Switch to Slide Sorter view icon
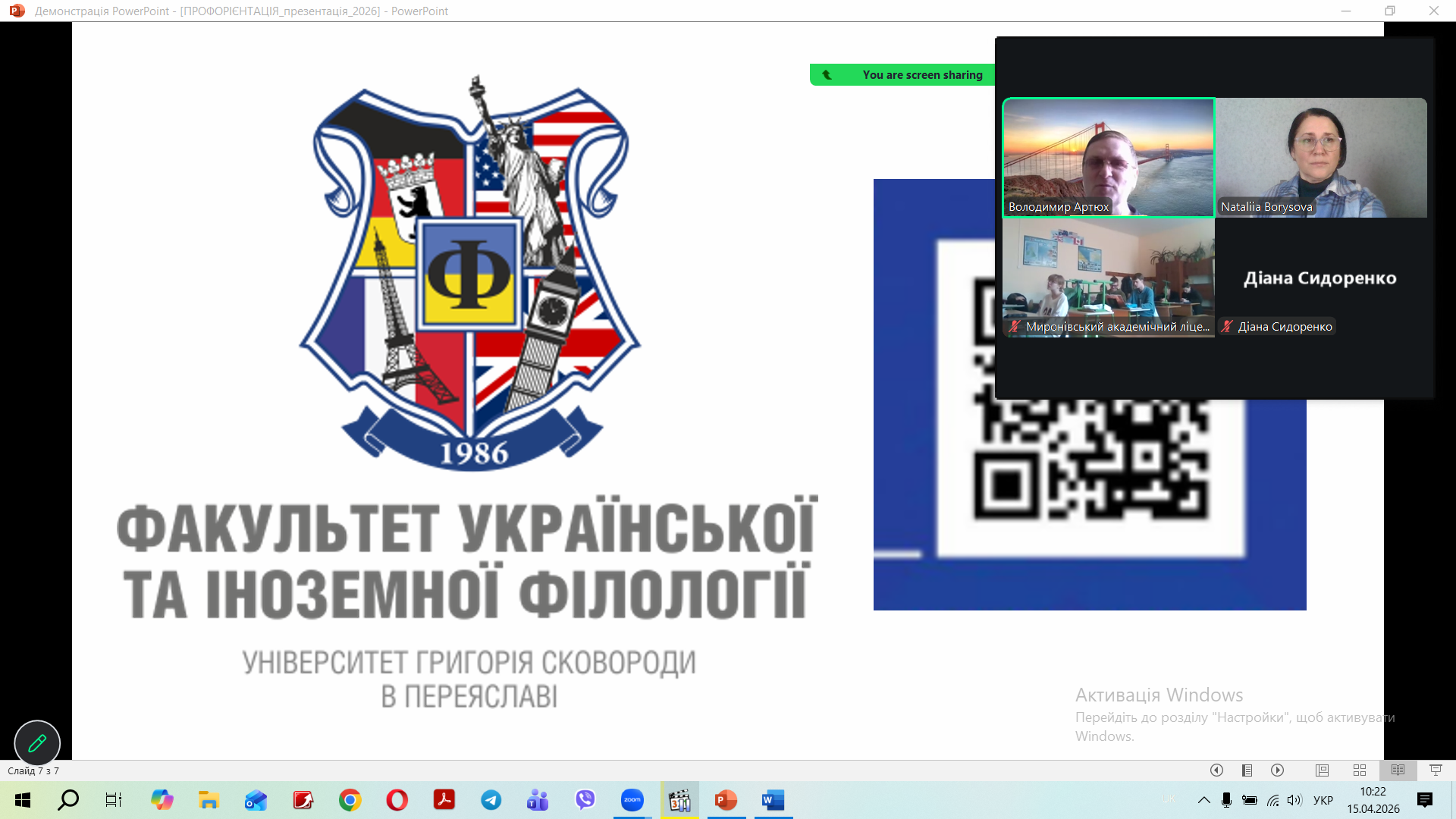 [x=1360, y=770]
